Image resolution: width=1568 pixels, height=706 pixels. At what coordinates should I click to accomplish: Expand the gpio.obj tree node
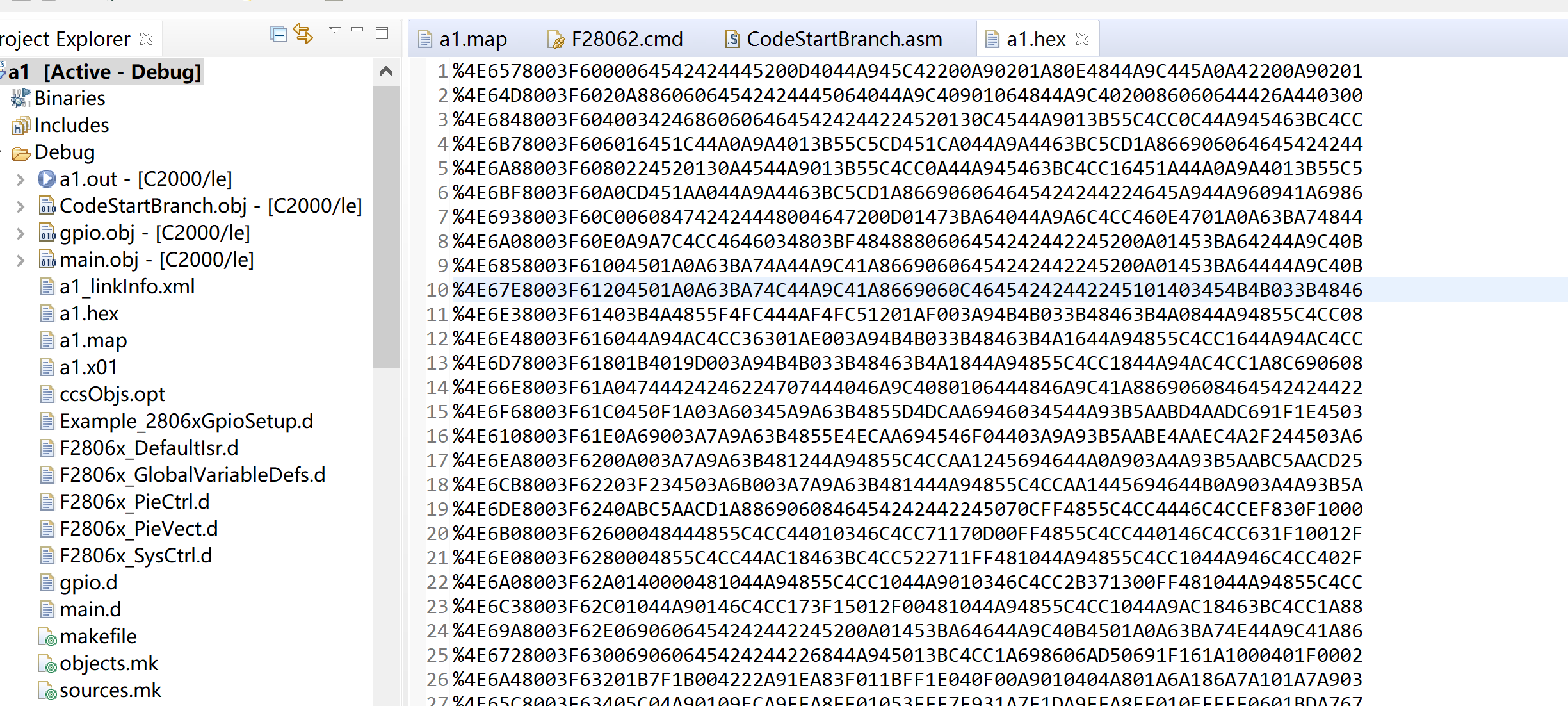[x=20, y=233]
